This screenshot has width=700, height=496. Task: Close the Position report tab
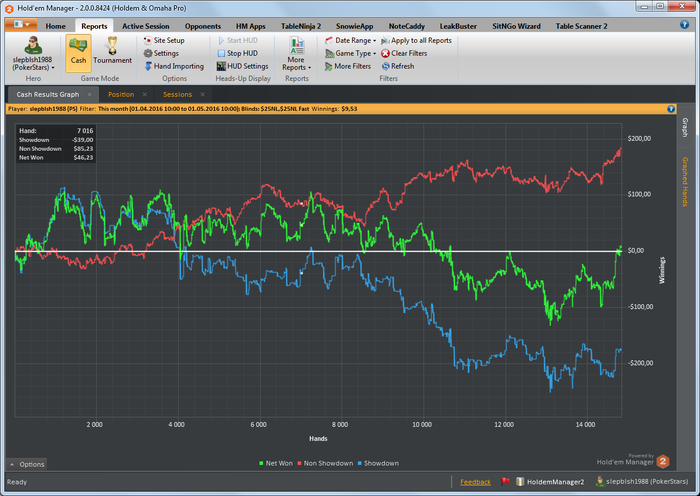[145, 94]
